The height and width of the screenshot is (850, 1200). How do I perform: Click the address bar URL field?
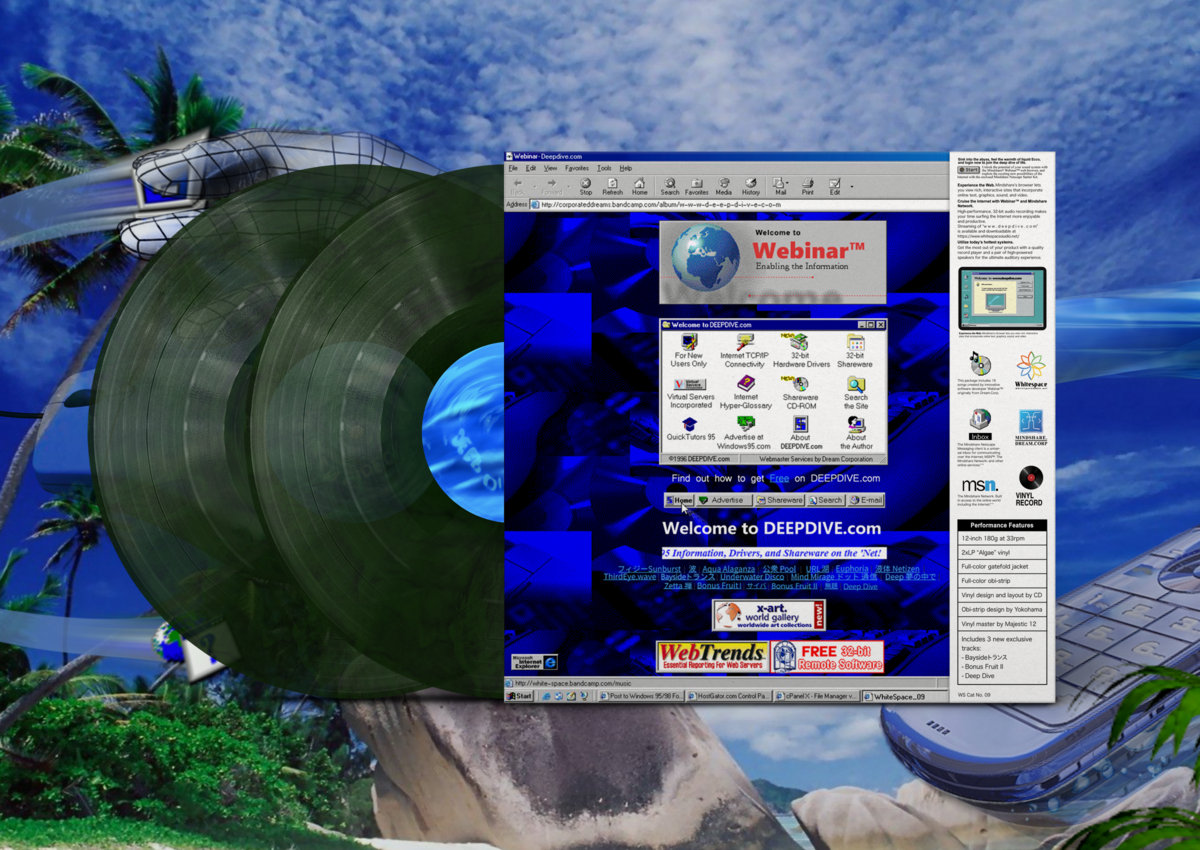[x=700, y=205]
